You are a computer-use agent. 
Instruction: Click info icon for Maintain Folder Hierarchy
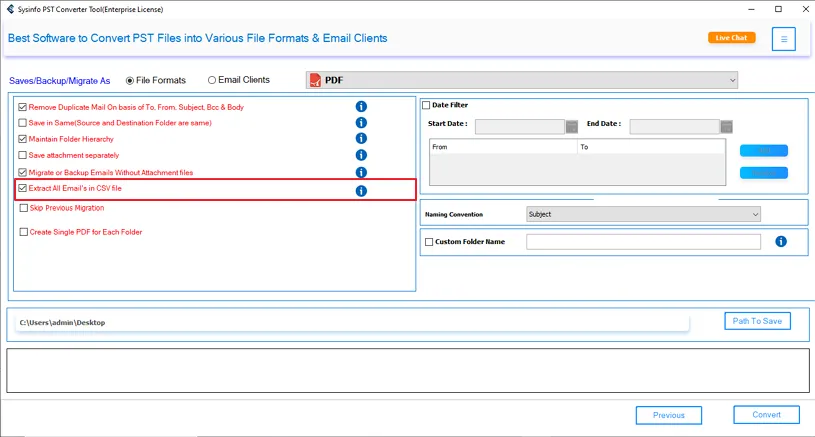coord(361,139)
